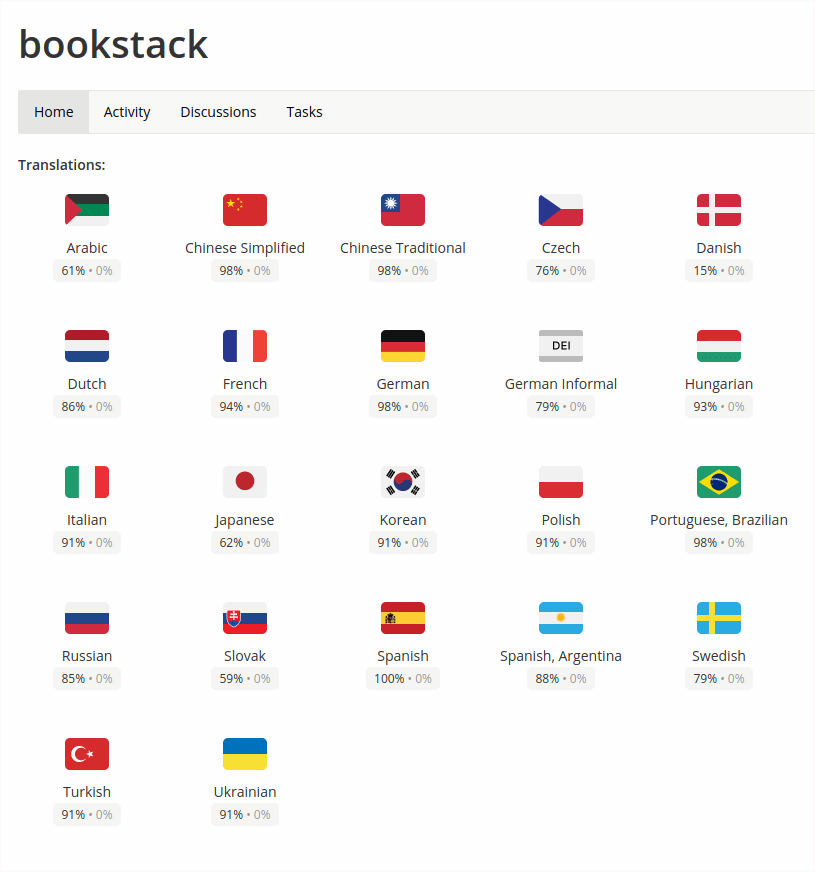Open the Argentina flag icon
The width and height of the screenshot is (815, 872).
click(560, 618)
